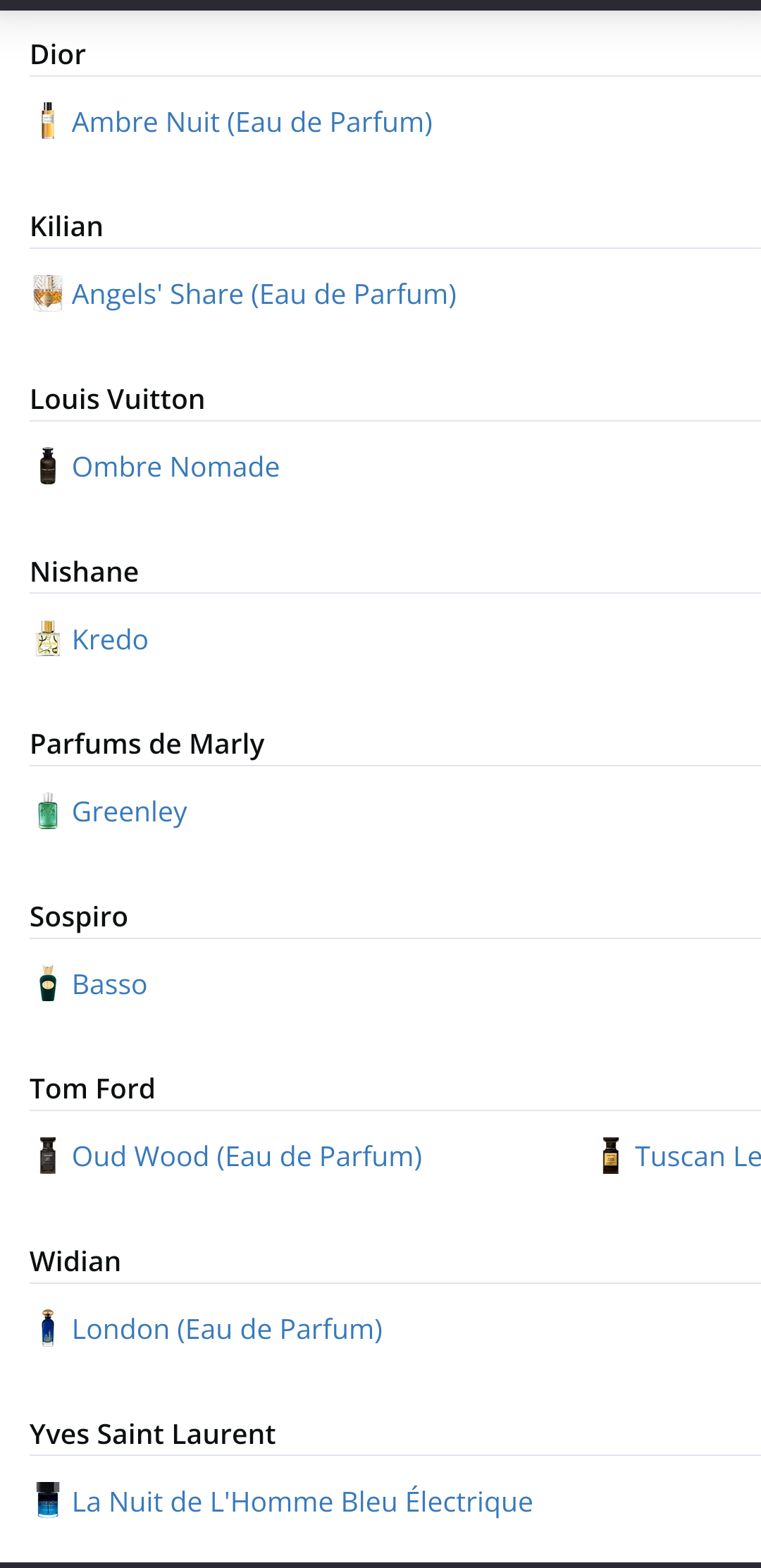Open Oud Wood (Eau de Parfum) link

click(x=247, y=1157)
